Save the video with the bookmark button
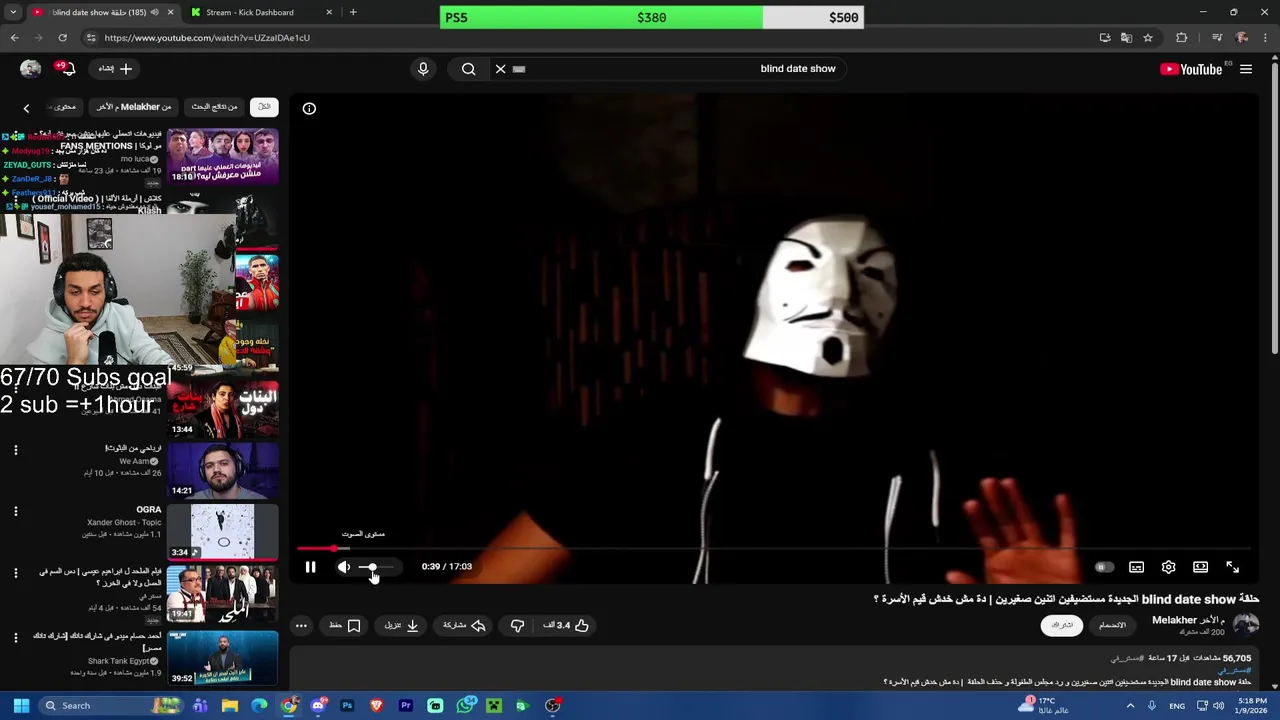1280x720 pixels. point(345,625)
